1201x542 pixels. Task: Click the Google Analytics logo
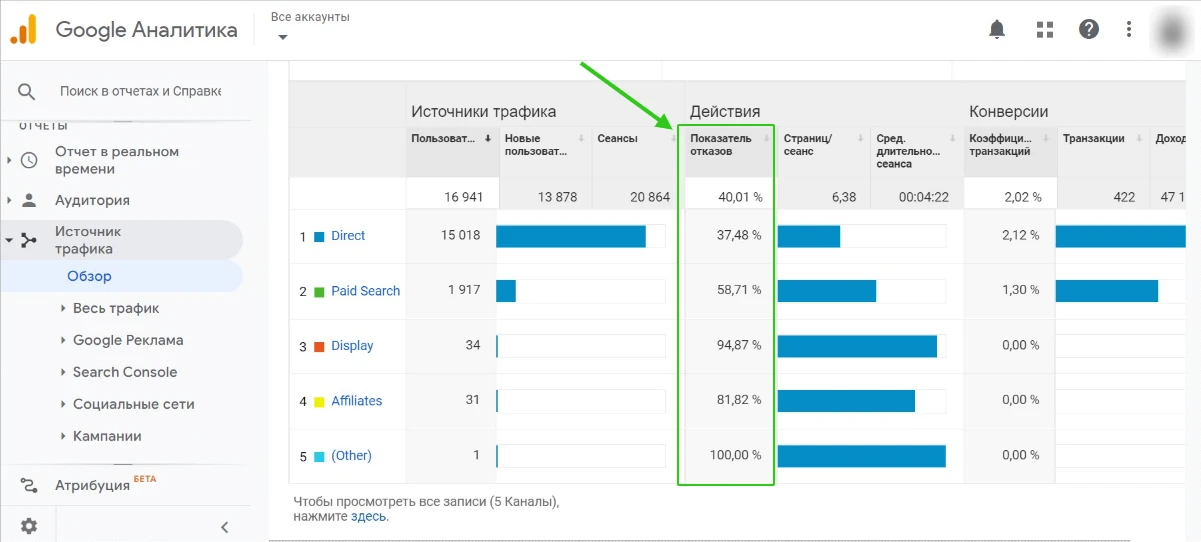coord(23,30)
